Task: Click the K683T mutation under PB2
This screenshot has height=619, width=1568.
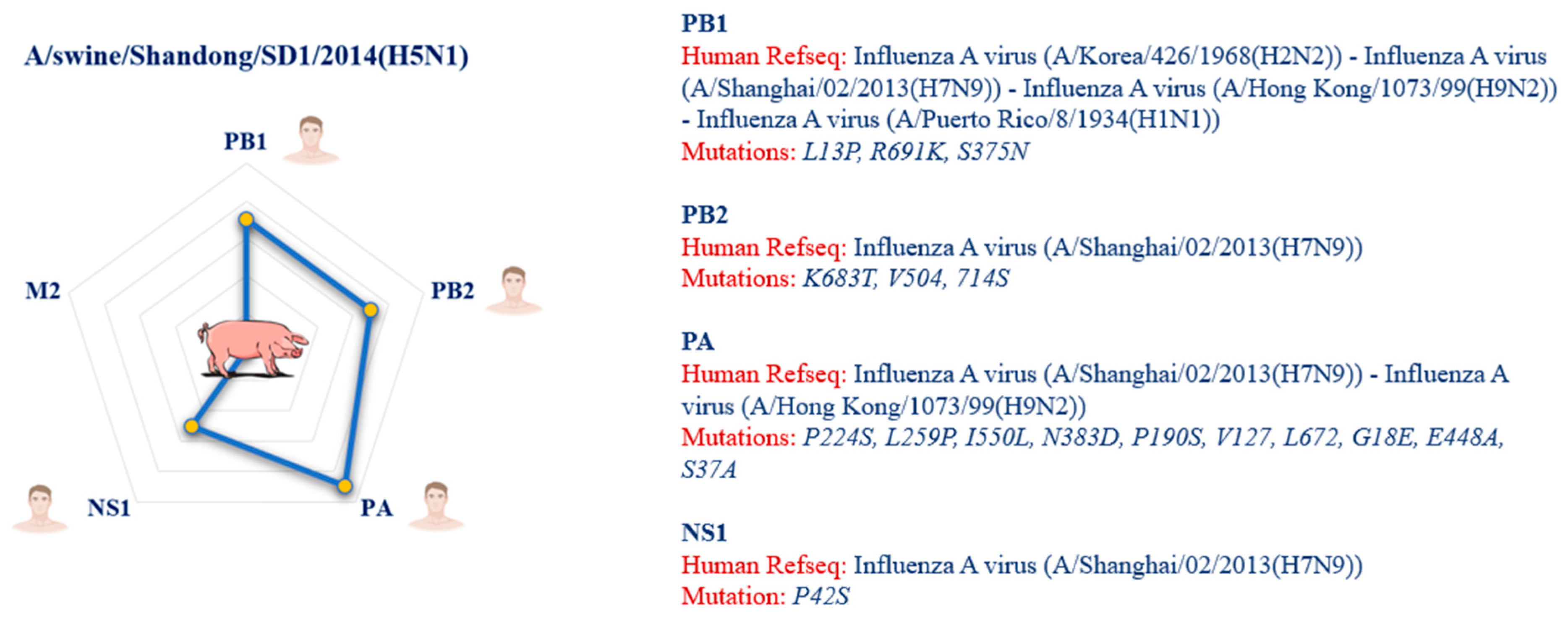Action: 839,278
